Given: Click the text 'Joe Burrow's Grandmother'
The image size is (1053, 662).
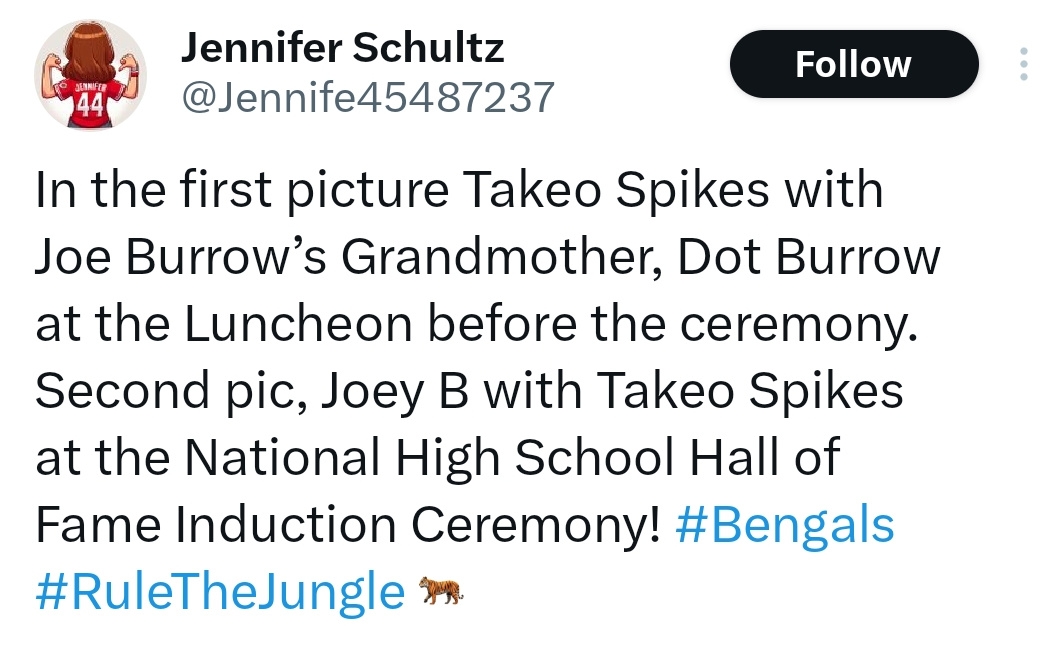Looking at the screenshot, I should [349, 258].
